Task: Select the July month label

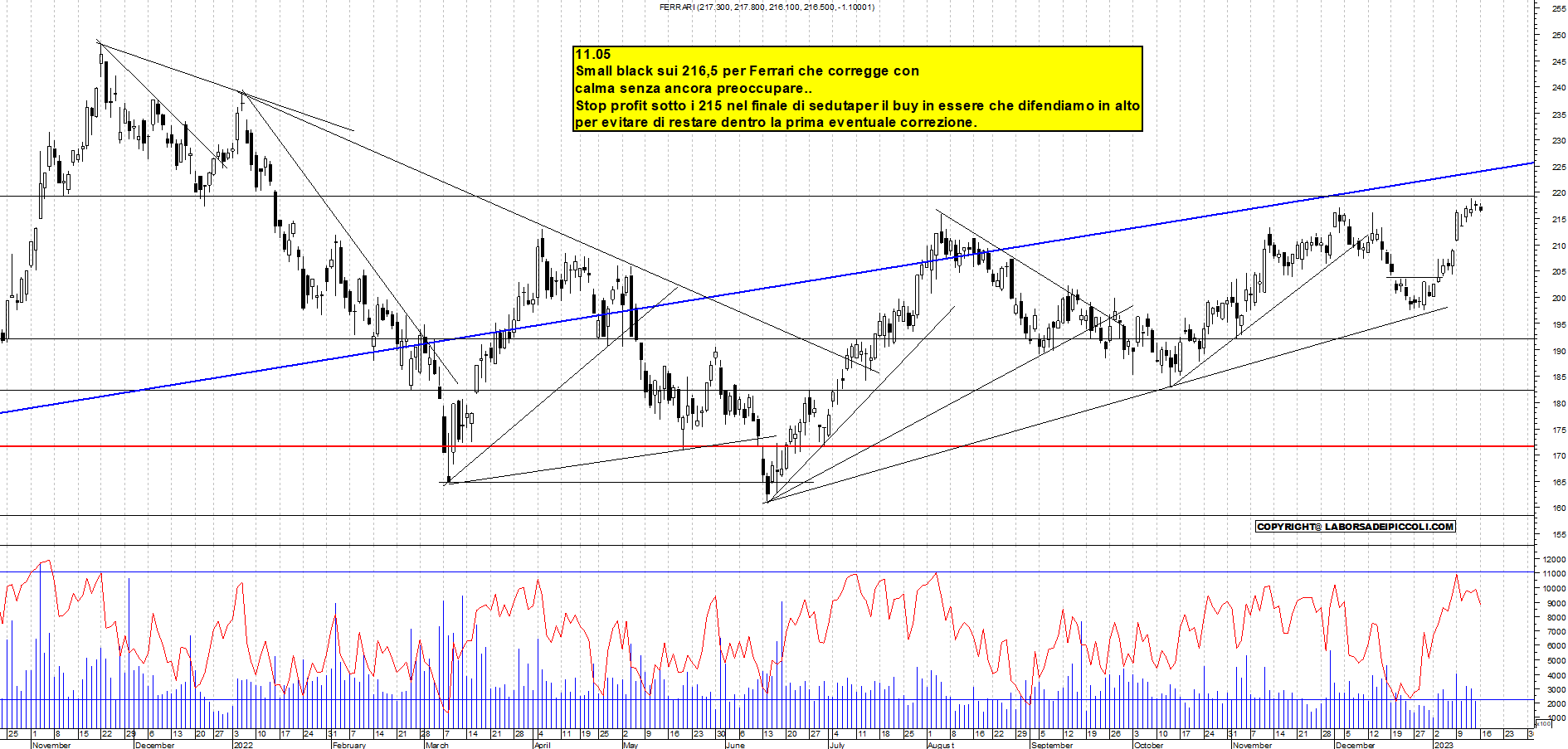Action: (x=837, y=745)
